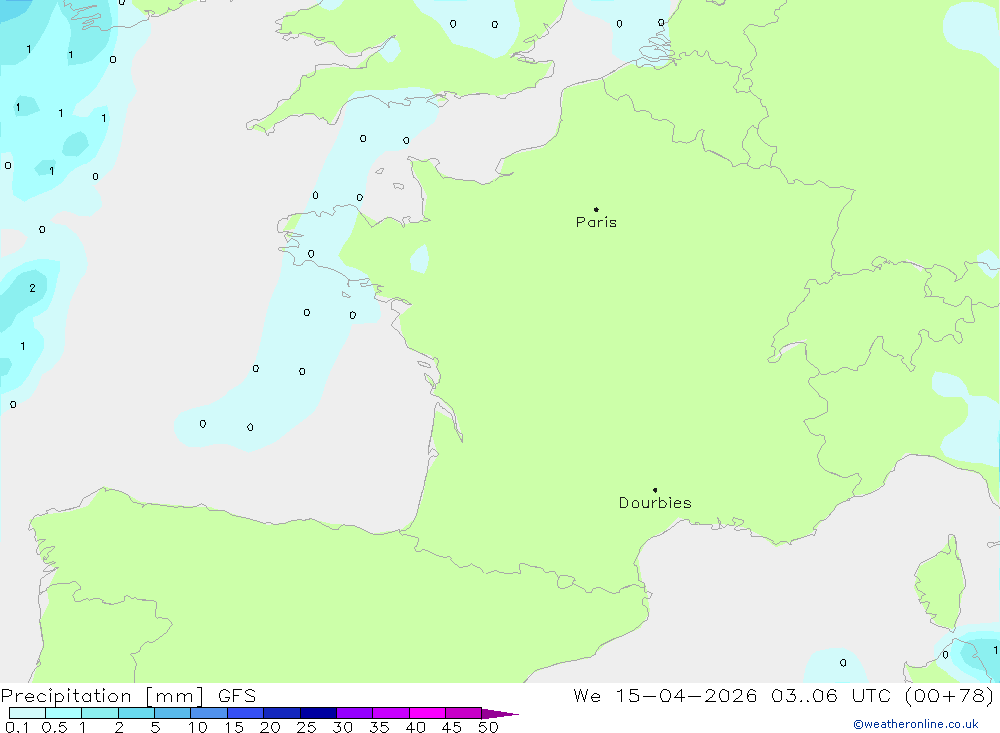Click the Paris city label
Viewport: 1000px width, 733px height.
tap(596, 222)
